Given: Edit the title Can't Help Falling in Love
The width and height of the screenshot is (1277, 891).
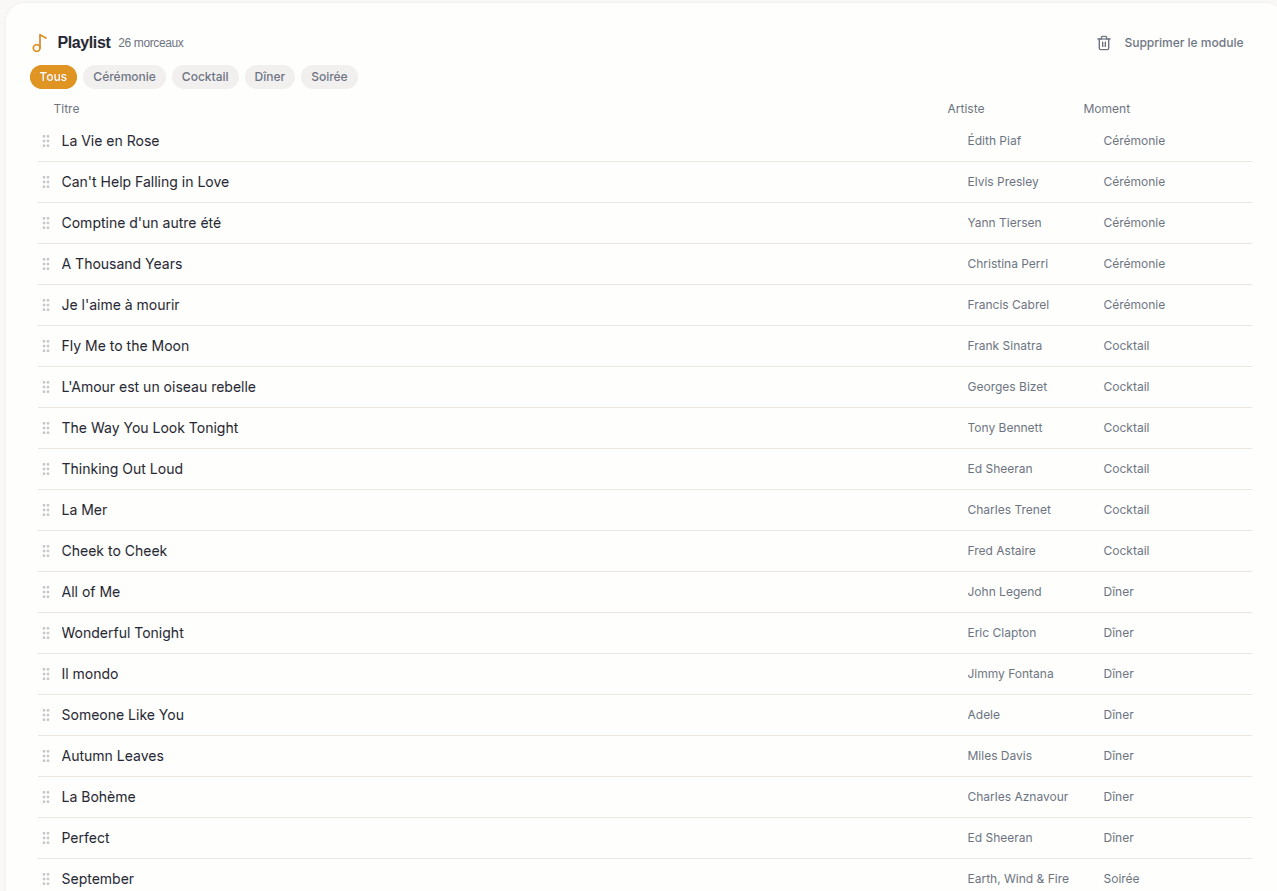Looking at the screenshot, I should pos(145,182).
